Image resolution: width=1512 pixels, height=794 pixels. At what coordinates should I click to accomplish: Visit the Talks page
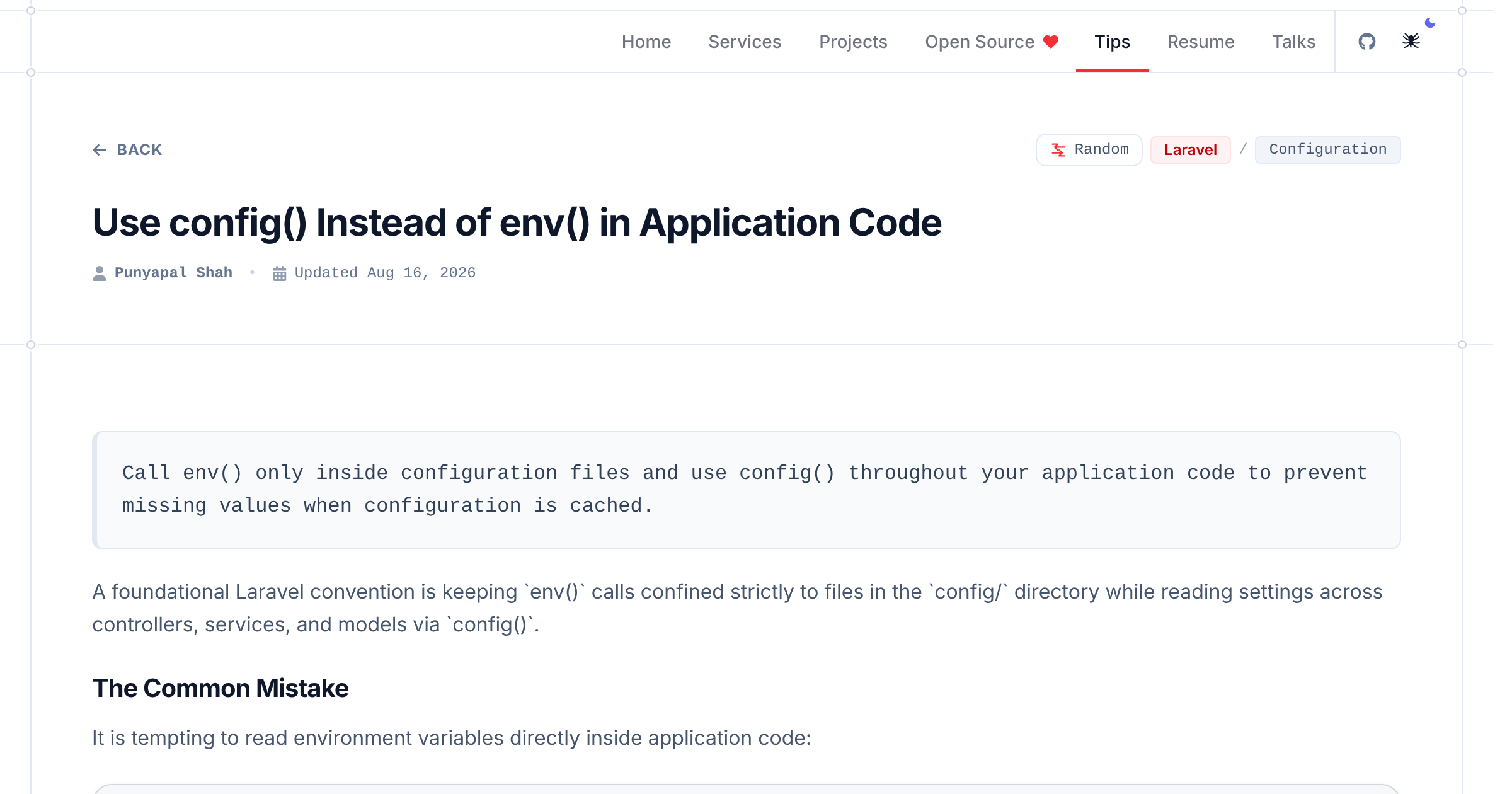[x=1293, y=42]
